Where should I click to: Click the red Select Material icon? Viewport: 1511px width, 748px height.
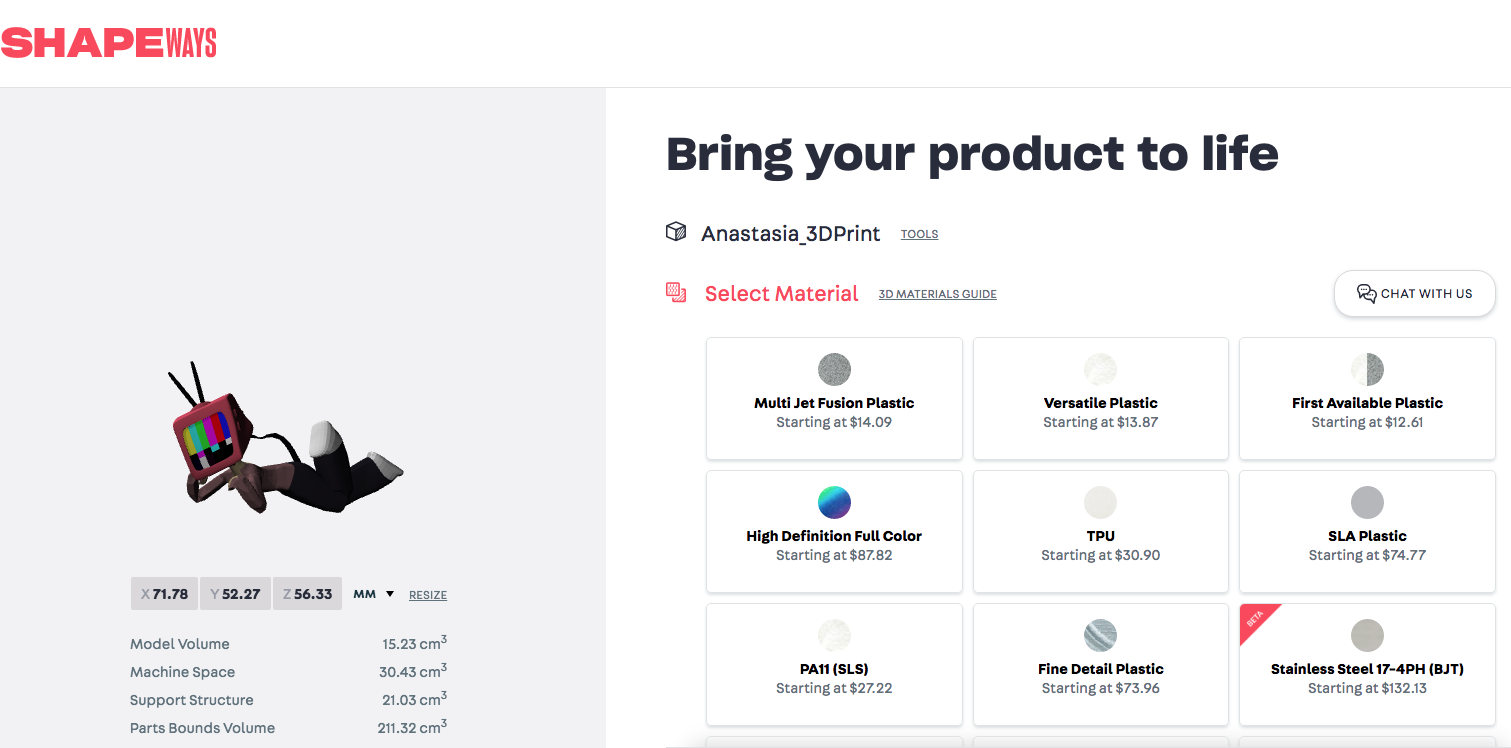point(676,292)
